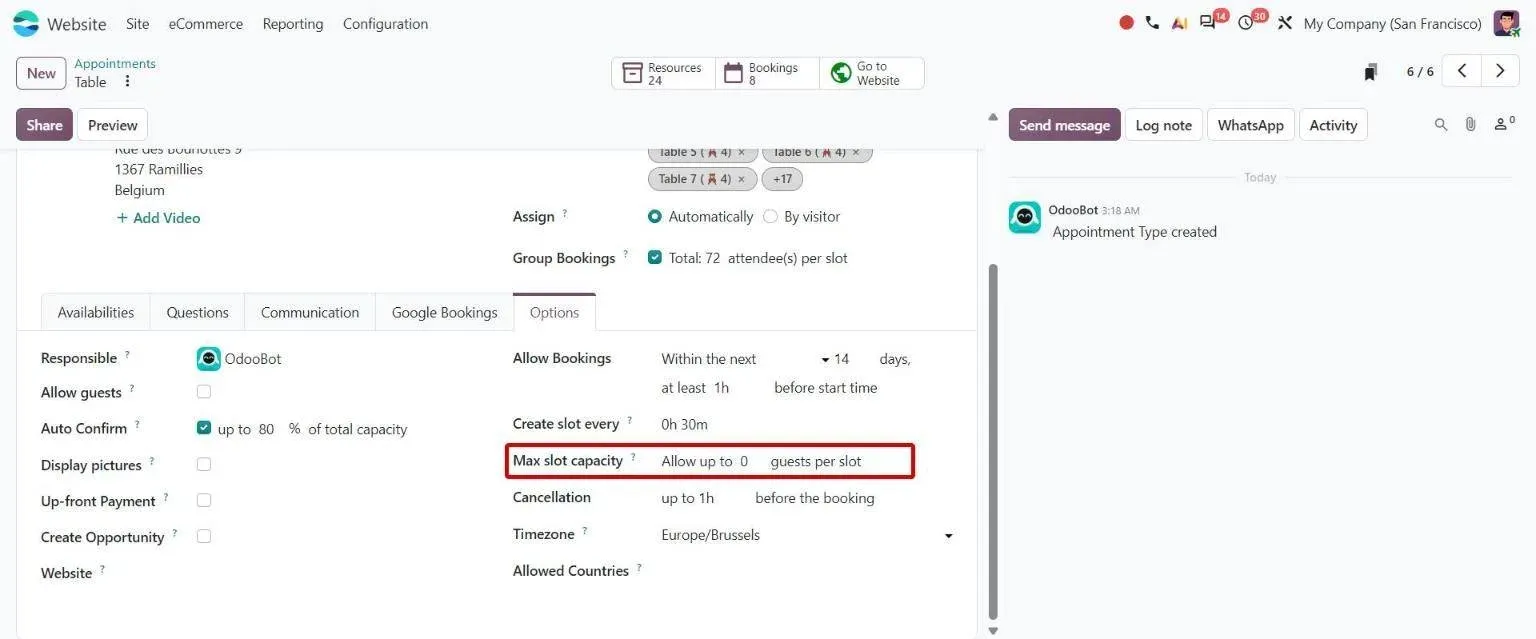Show followers with the person icon
1536x639 pixels.
1503,124
